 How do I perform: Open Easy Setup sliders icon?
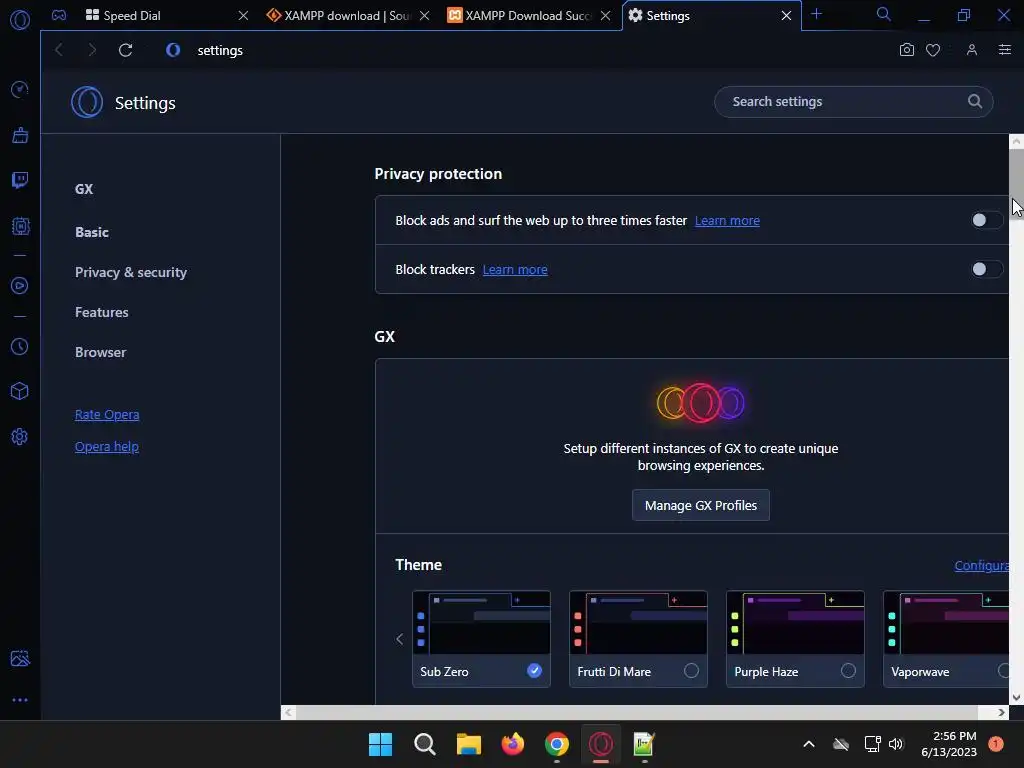[x=1004, y=50]
